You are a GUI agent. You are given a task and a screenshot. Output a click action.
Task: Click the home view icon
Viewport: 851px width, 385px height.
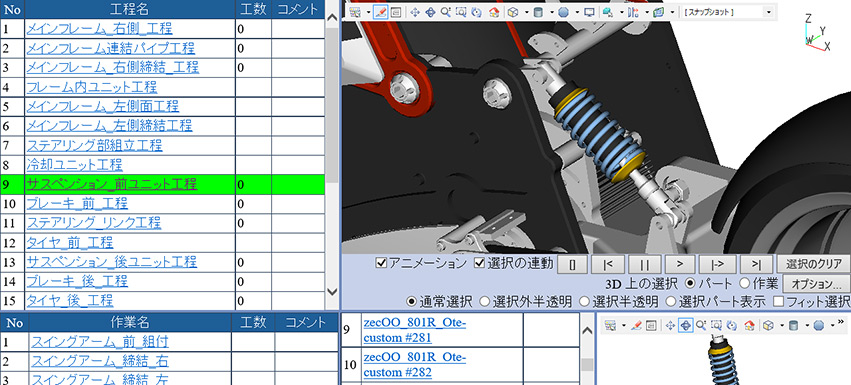494,12
